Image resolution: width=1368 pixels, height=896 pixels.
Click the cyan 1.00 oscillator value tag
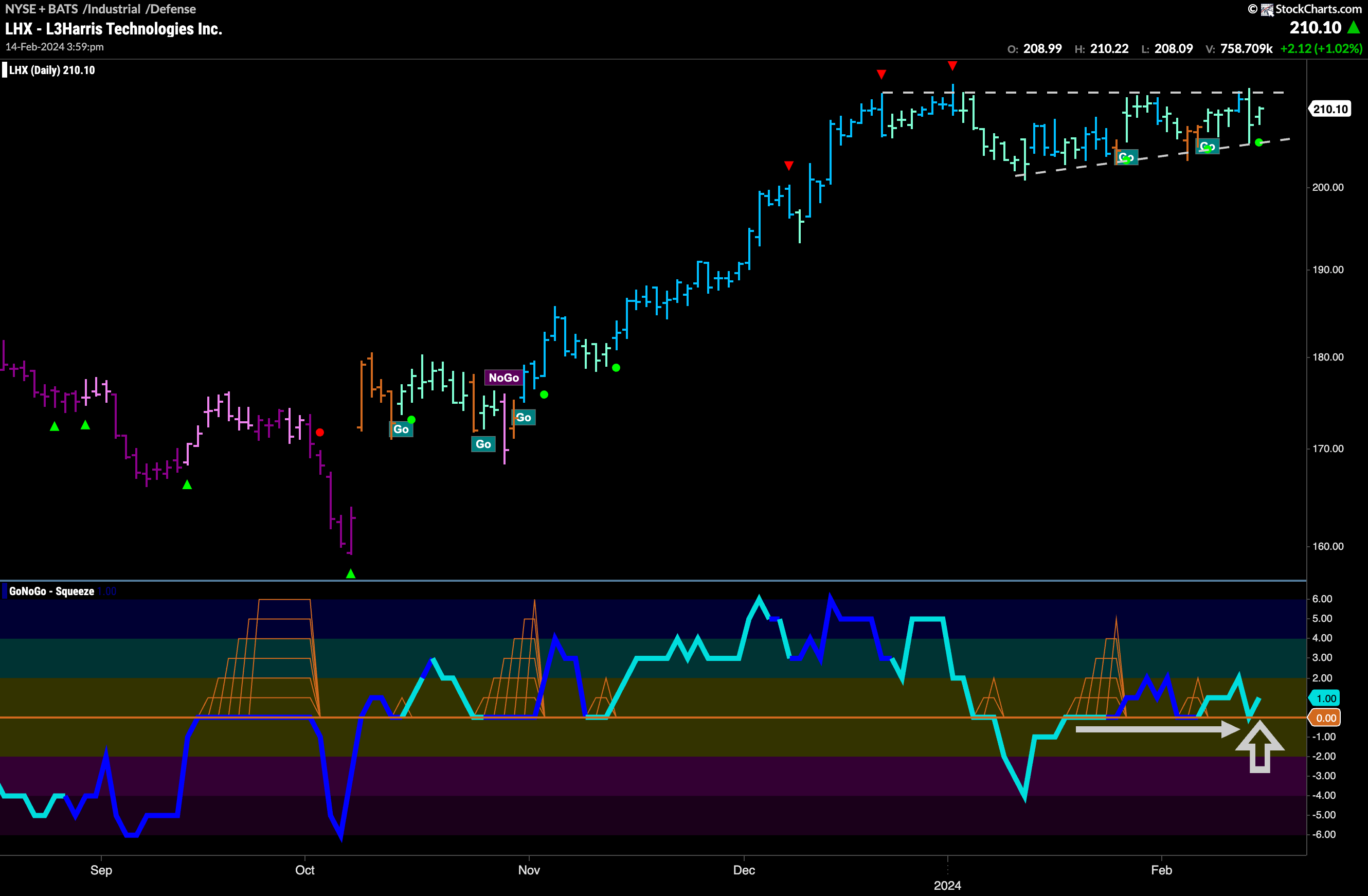pyautogui.click(x=1325, y=698)
